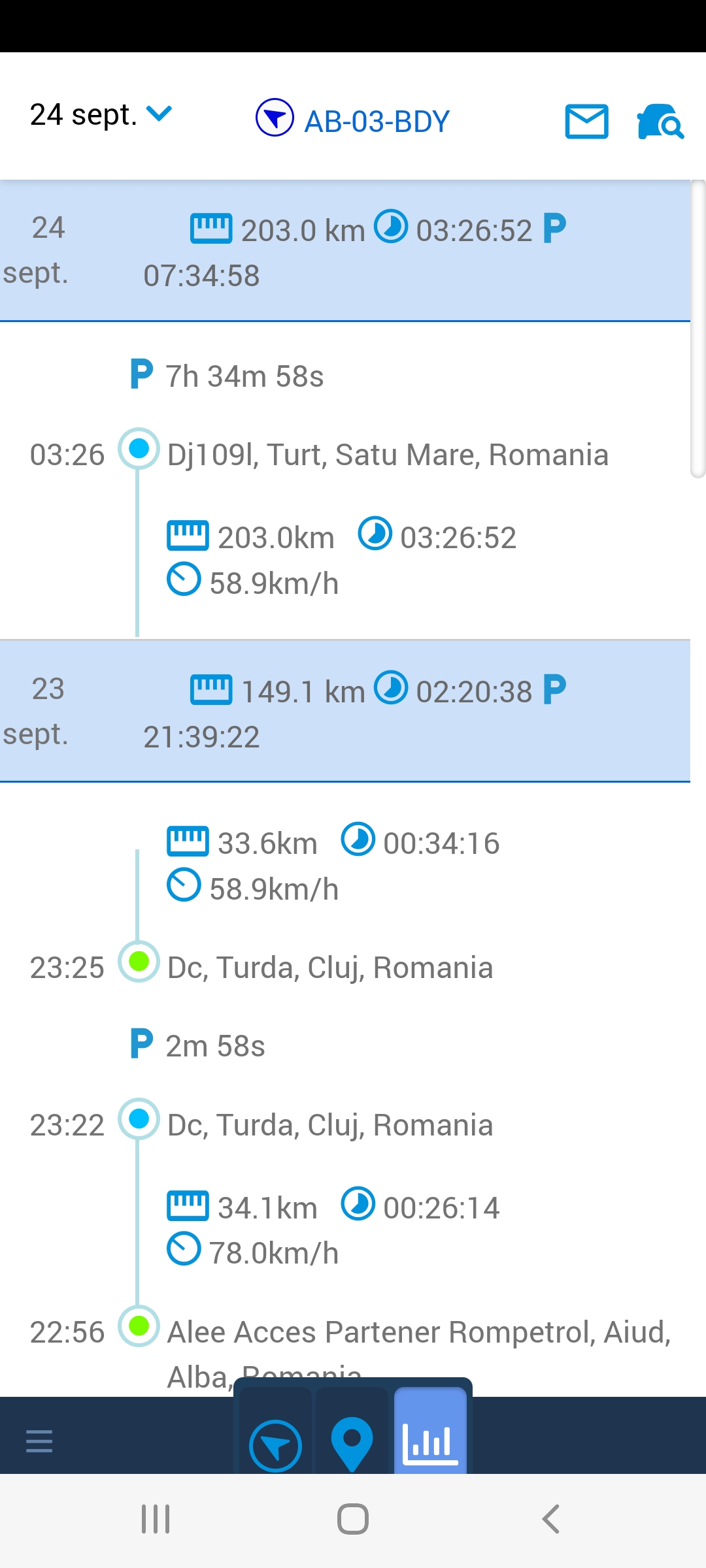Open the hamburger menu
The height and width of the screenshot is (1568, 706).
[39, 1440]
